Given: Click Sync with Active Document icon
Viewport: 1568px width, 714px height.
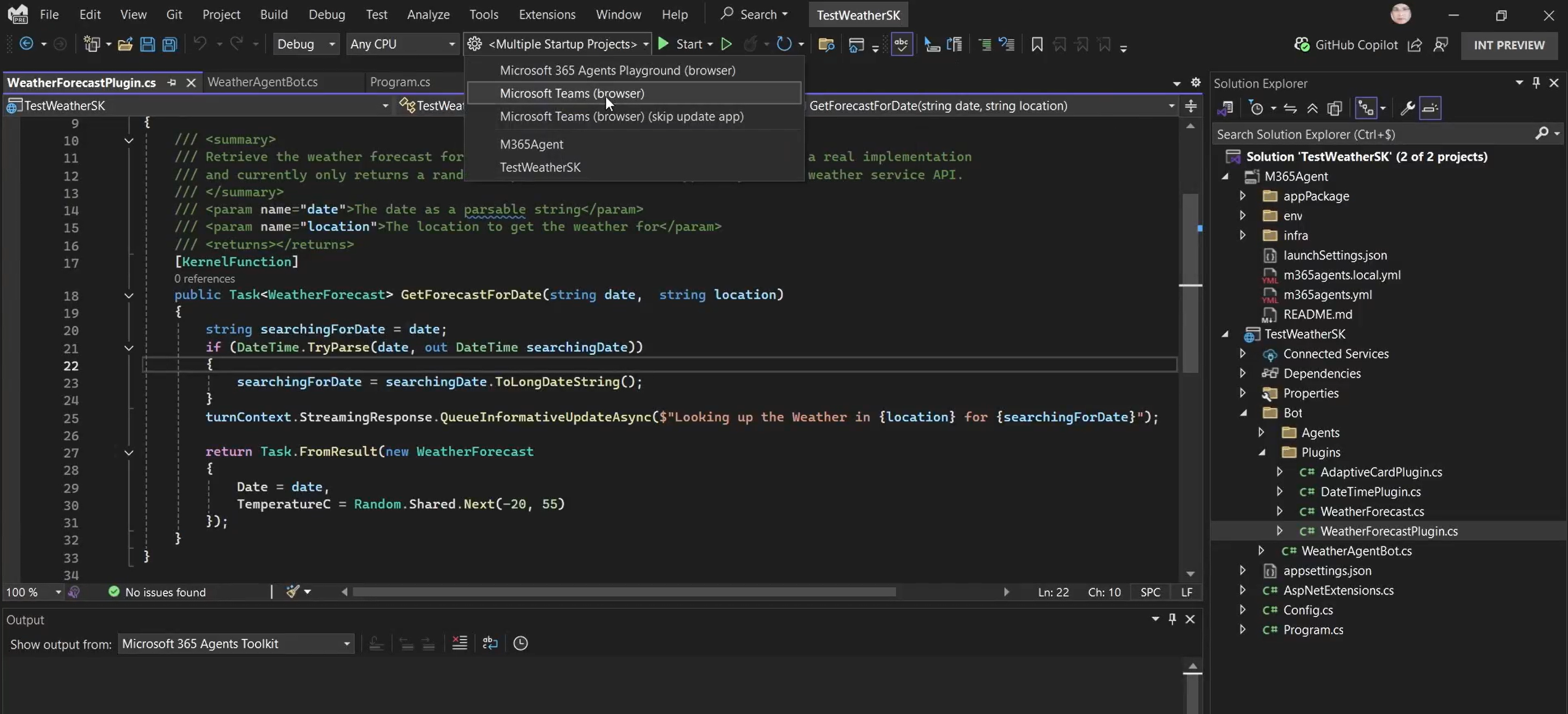Looking at the screenshot, I should (x=1290, y=108).
